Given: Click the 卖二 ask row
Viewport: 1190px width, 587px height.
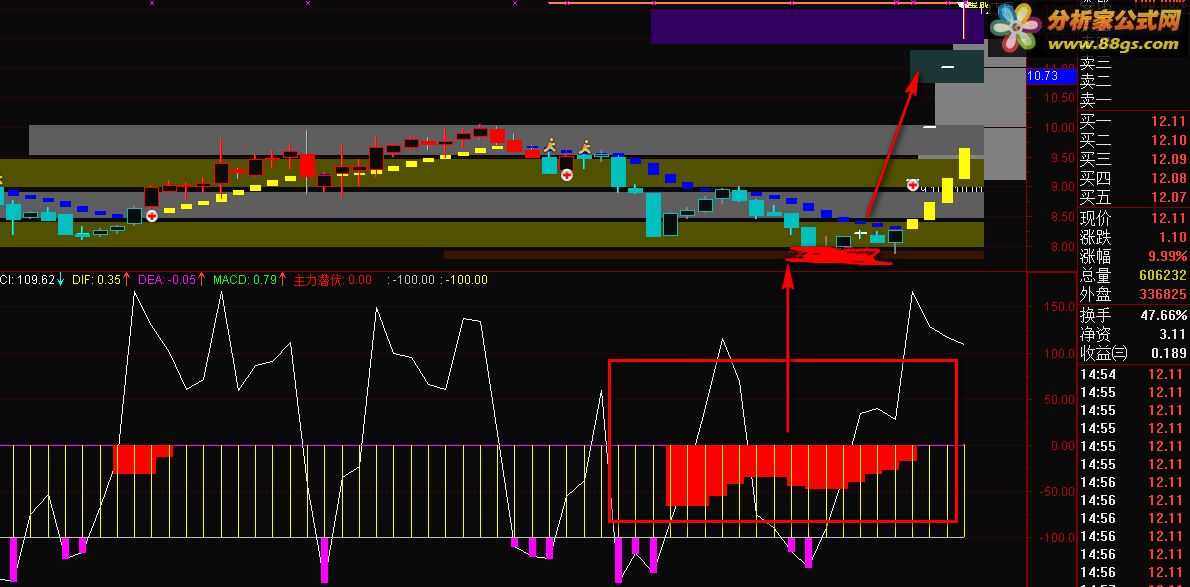Looking at the screenshot, I should click(1134, 81).
